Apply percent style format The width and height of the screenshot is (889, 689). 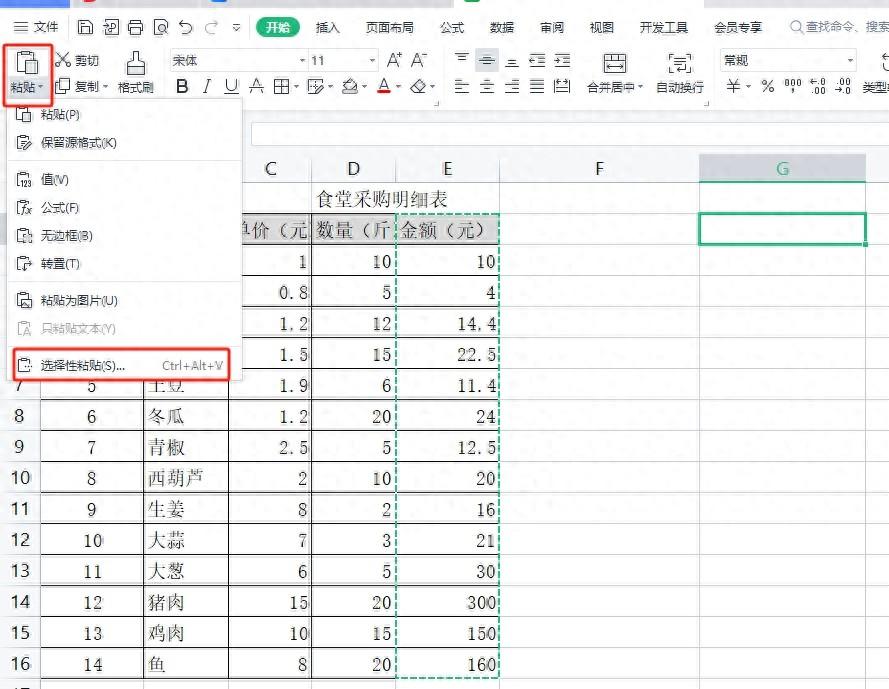768,86
